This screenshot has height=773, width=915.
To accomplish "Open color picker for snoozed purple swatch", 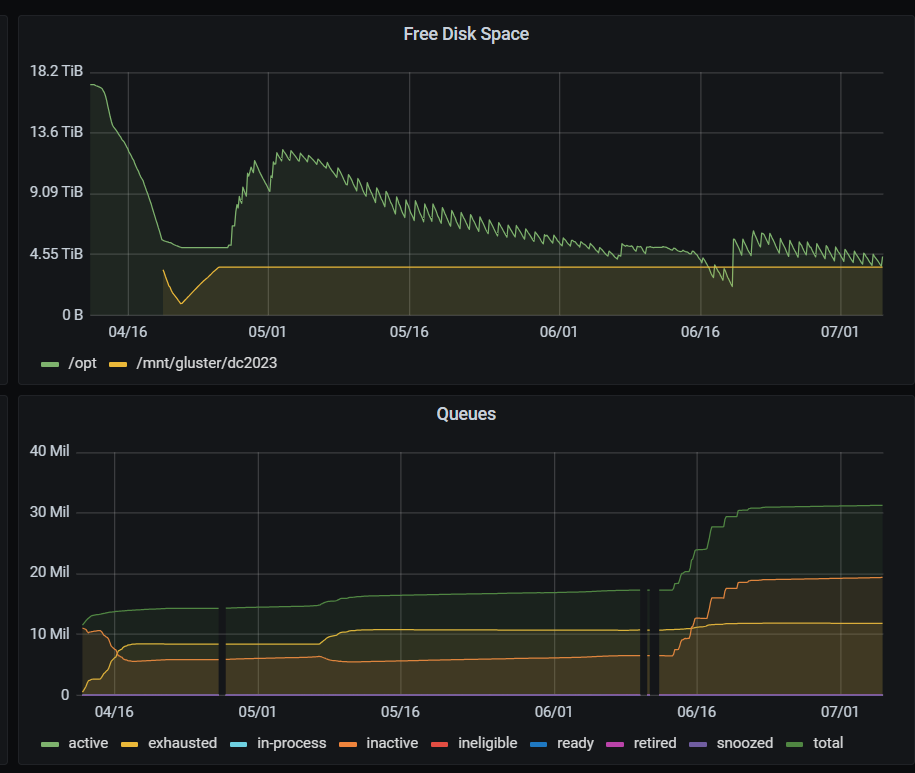I will pos(698,744).
